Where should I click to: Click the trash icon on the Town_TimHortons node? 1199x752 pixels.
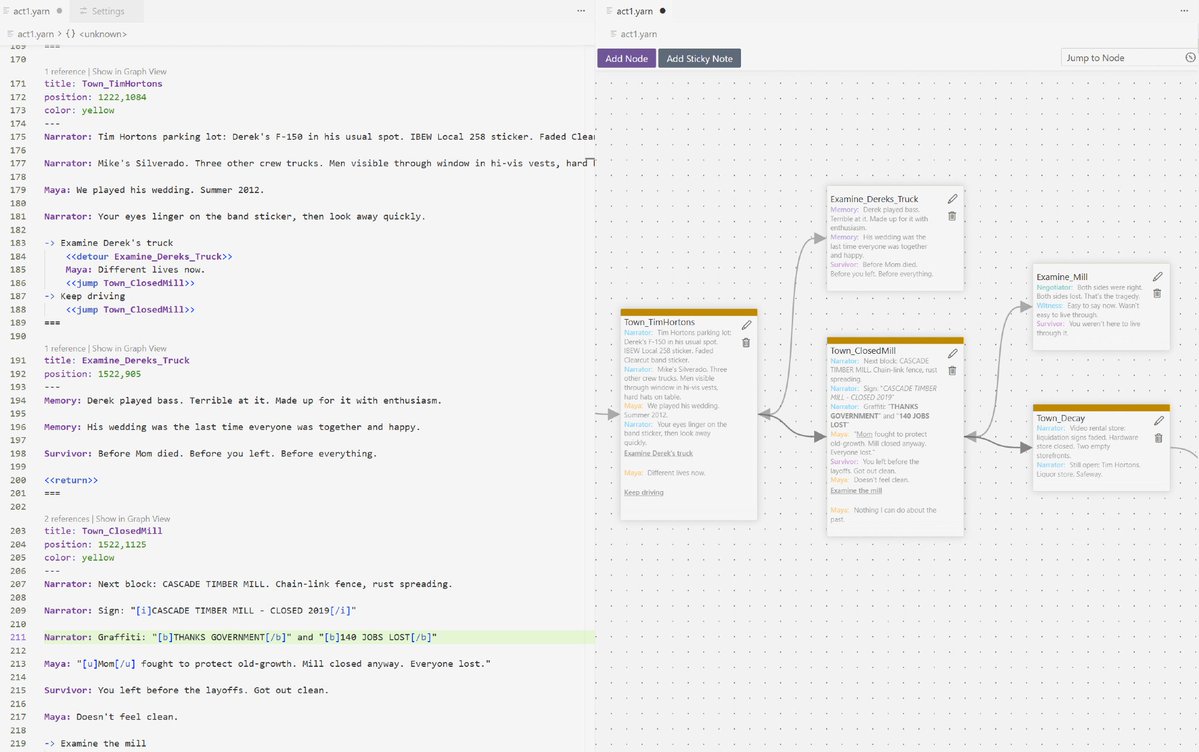(x=747, y=341)
